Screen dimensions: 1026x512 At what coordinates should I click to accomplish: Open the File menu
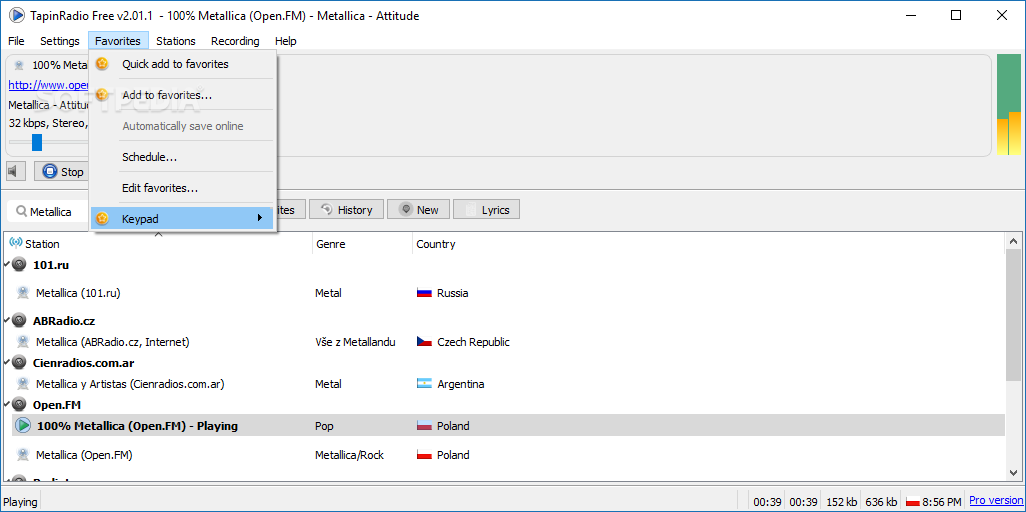[x=16, y=41]
